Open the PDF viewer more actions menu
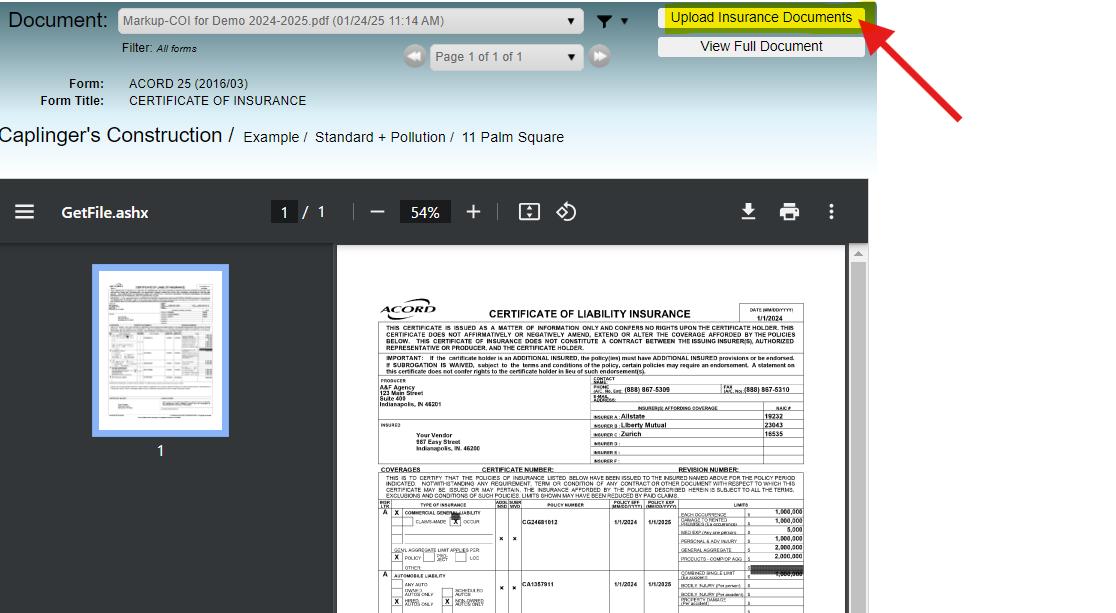 coord(831,212)
